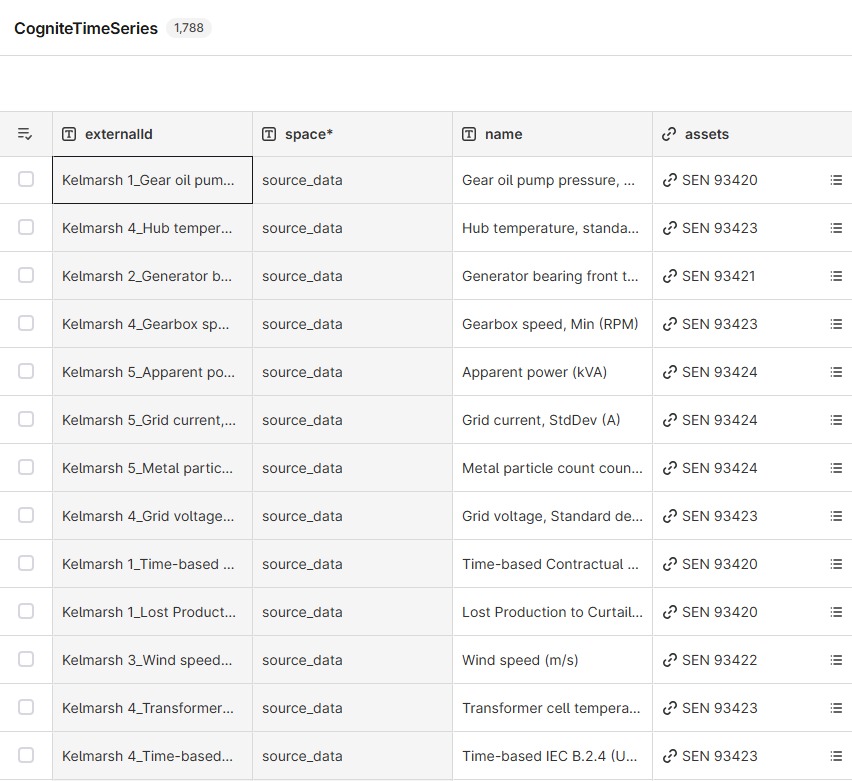Click the Metal particle count coun... cell
Image resolution: width=852 pixels, height=781 pixels.
[552, 468]
